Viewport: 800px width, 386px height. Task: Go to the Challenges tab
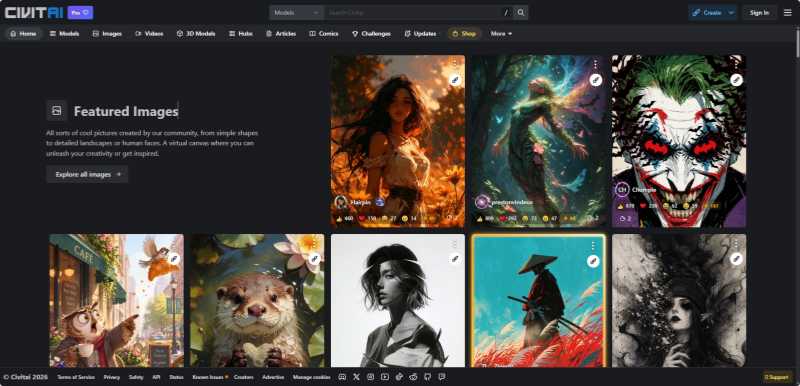[371, 34]
